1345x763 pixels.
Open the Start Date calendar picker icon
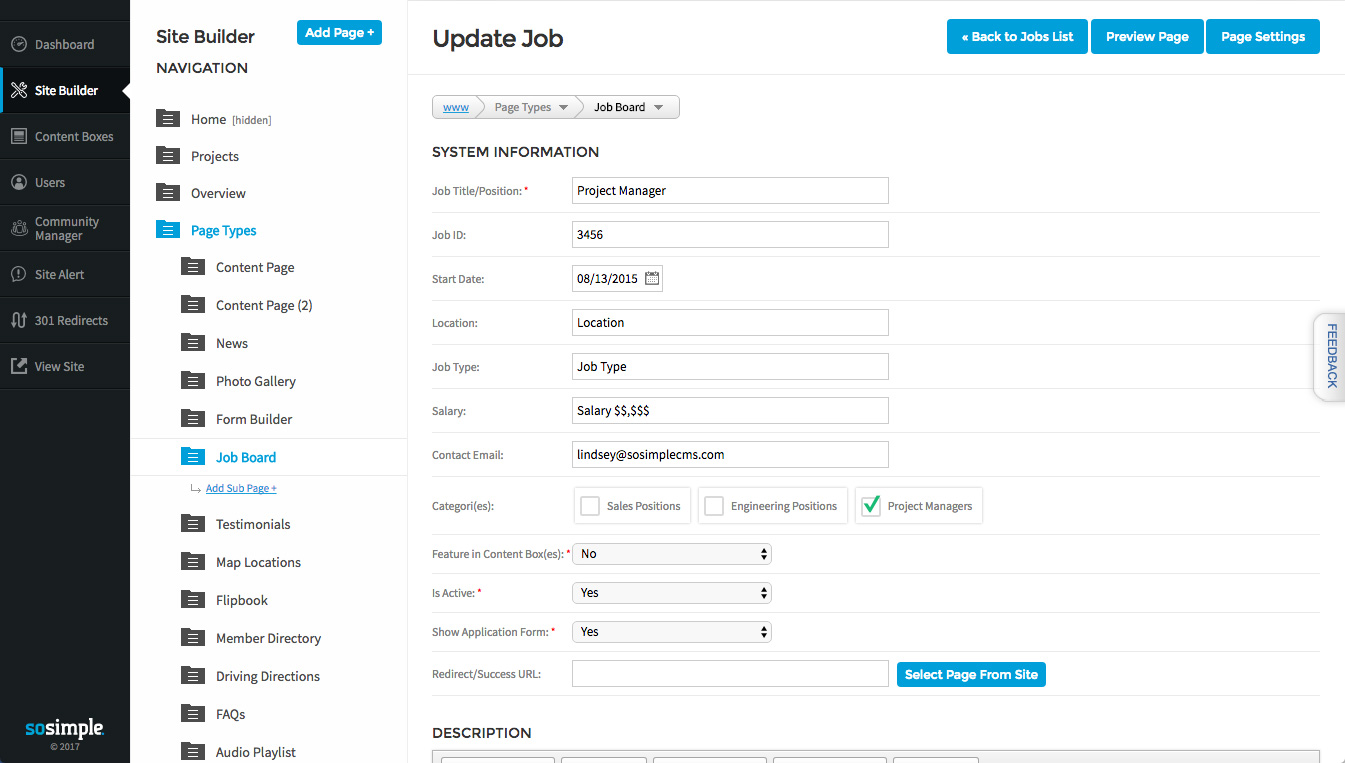pos(652,279)
